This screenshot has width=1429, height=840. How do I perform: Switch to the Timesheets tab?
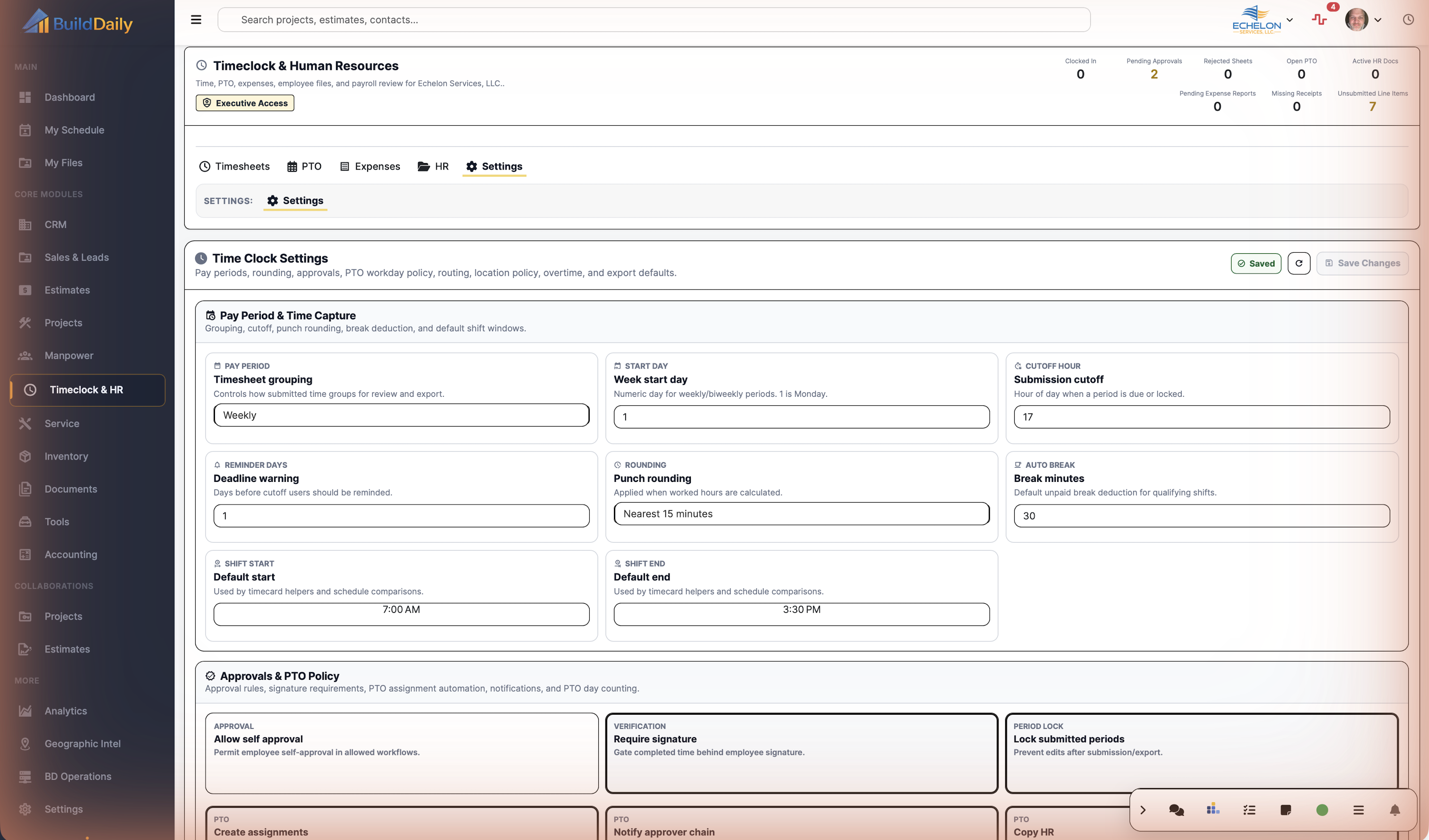pos(235,167)
